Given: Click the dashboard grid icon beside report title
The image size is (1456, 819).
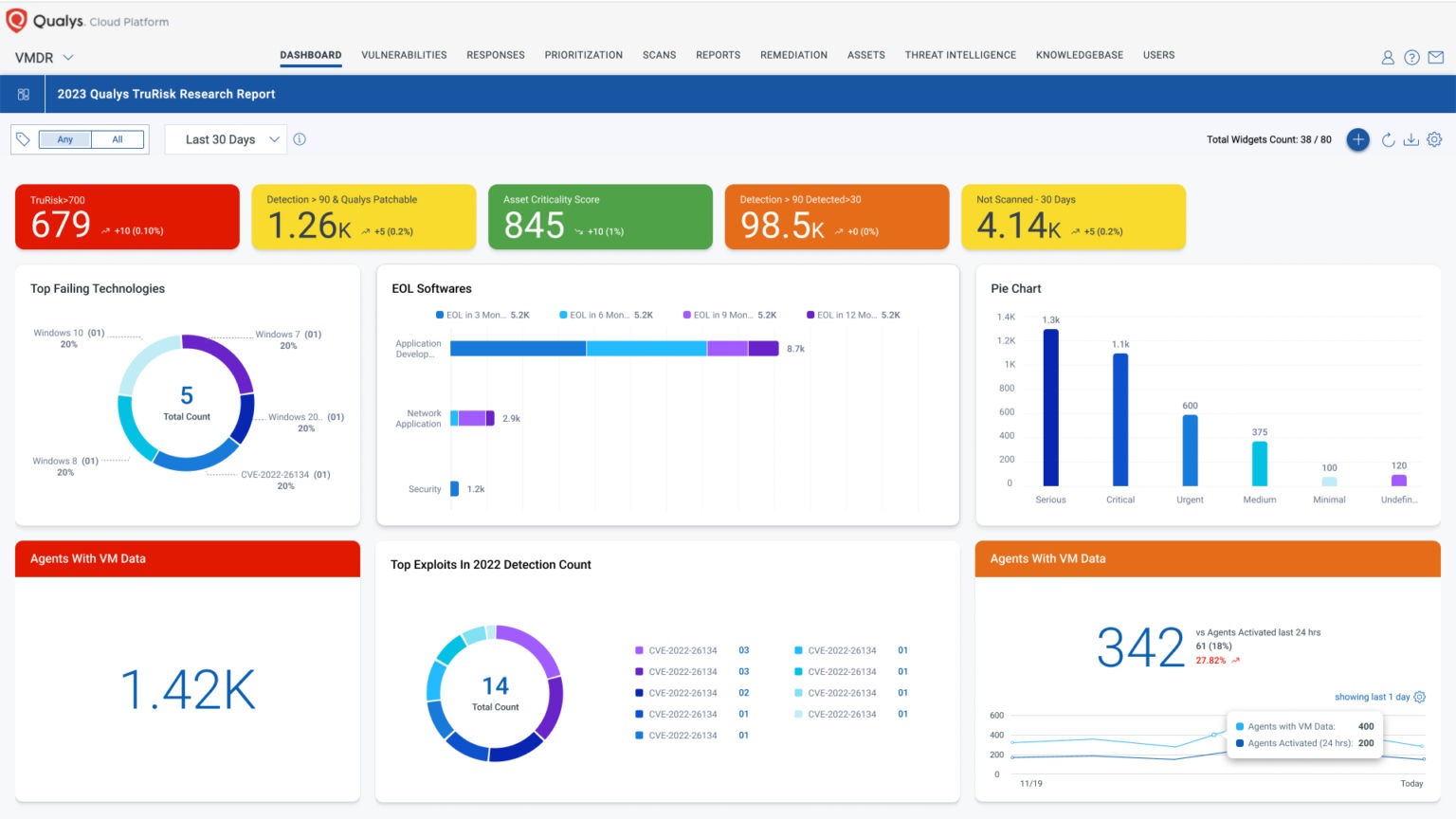Looking at the screenshot, I should [x=23, y=93].
